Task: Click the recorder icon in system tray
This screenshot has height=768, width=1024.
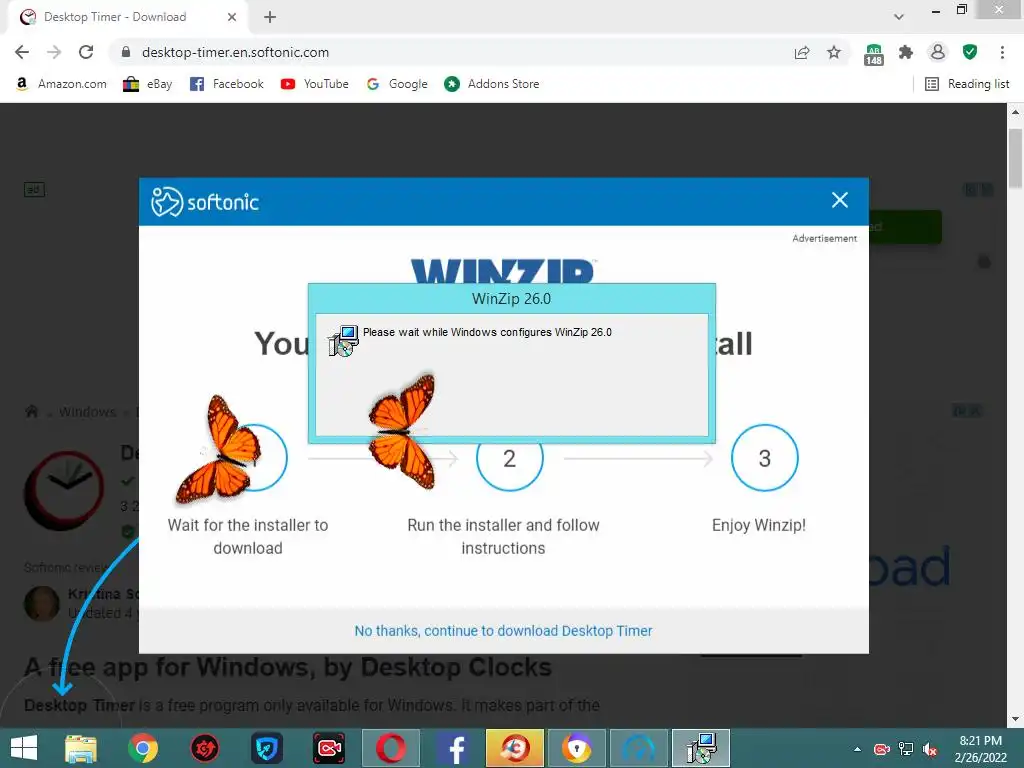Action: tap(882, 749)
